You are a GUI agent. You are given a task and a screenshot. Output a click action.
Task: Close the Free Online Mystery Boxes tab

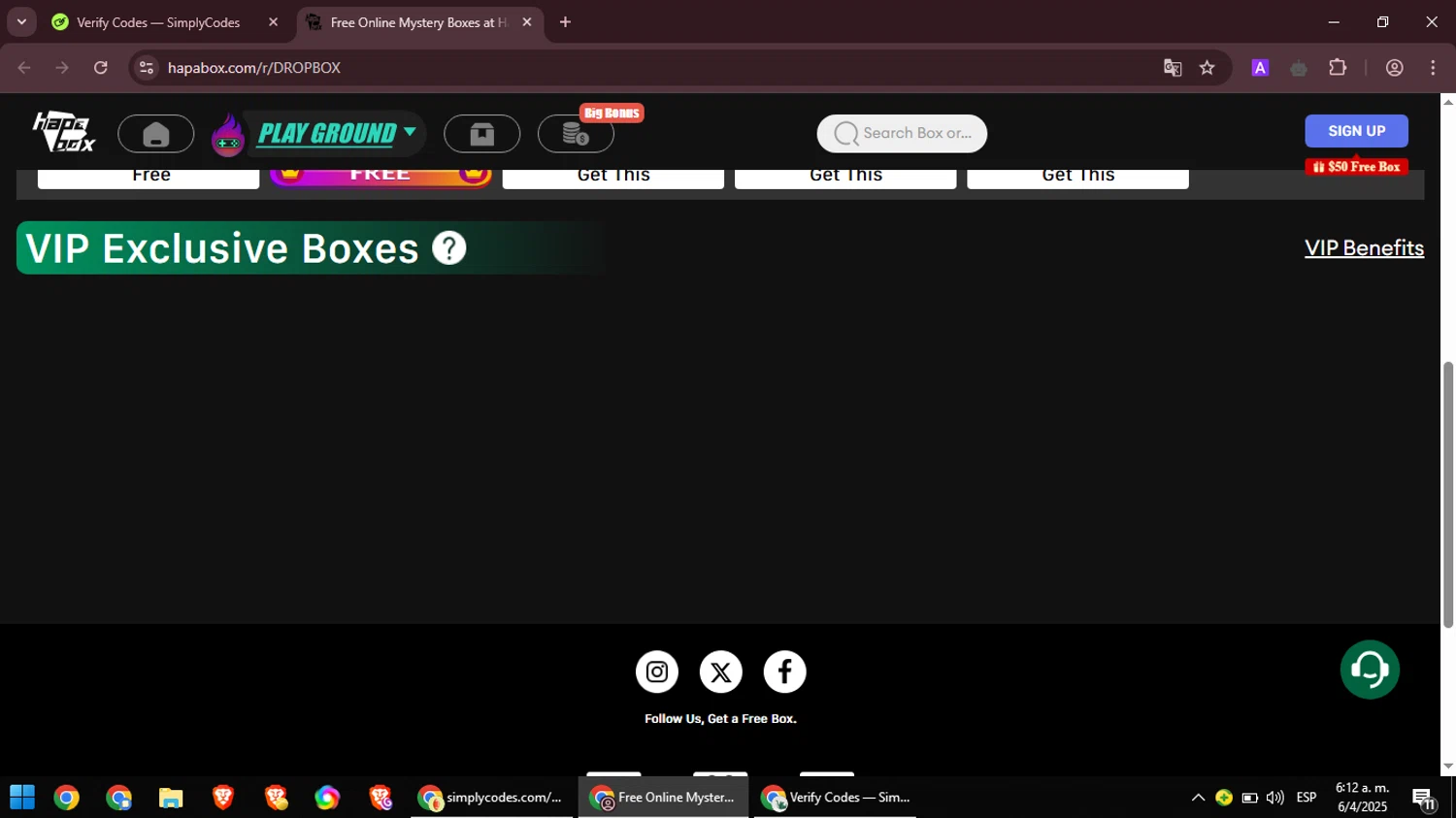pos(527,22)
